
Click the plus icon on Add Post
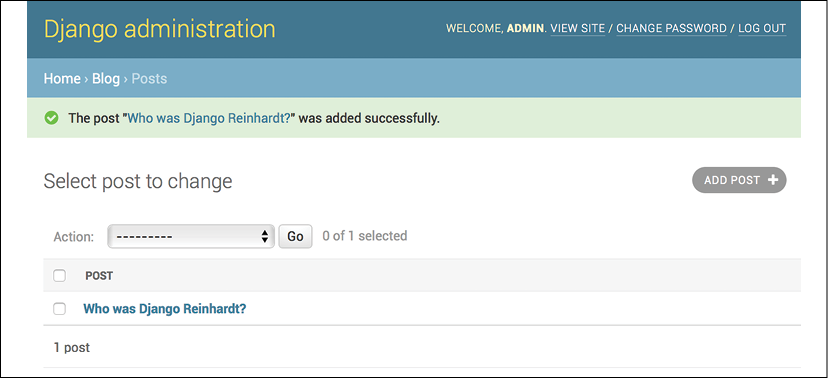click(773, 180)
